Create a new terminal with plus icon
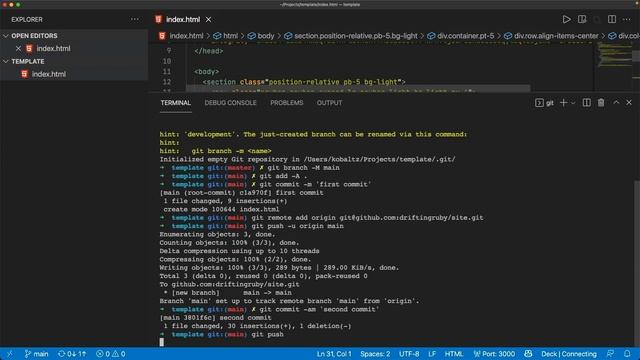Screen dimensions: 640x360 pos(563,103)
